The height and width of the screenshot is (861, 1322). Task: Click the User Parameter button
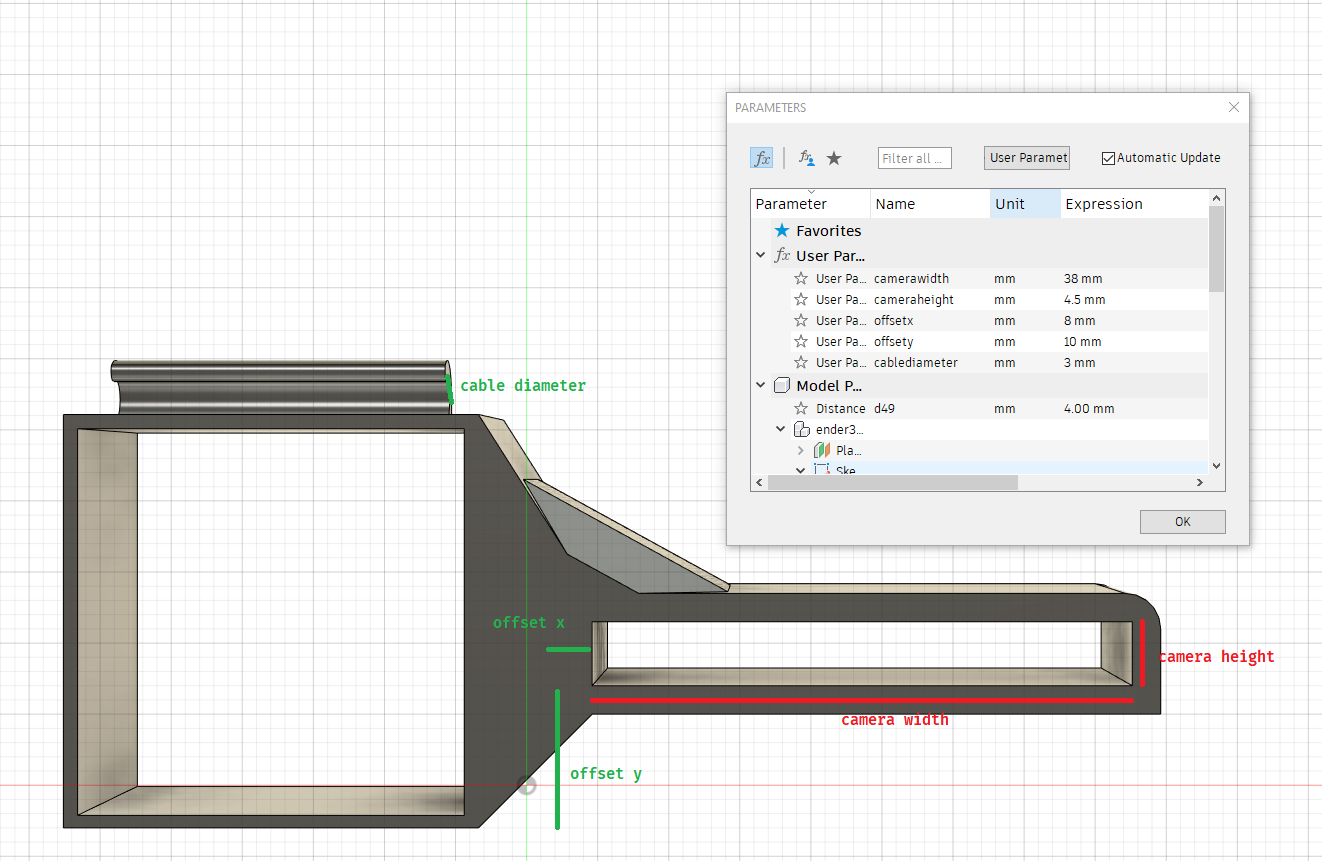tap(1027, 158)
